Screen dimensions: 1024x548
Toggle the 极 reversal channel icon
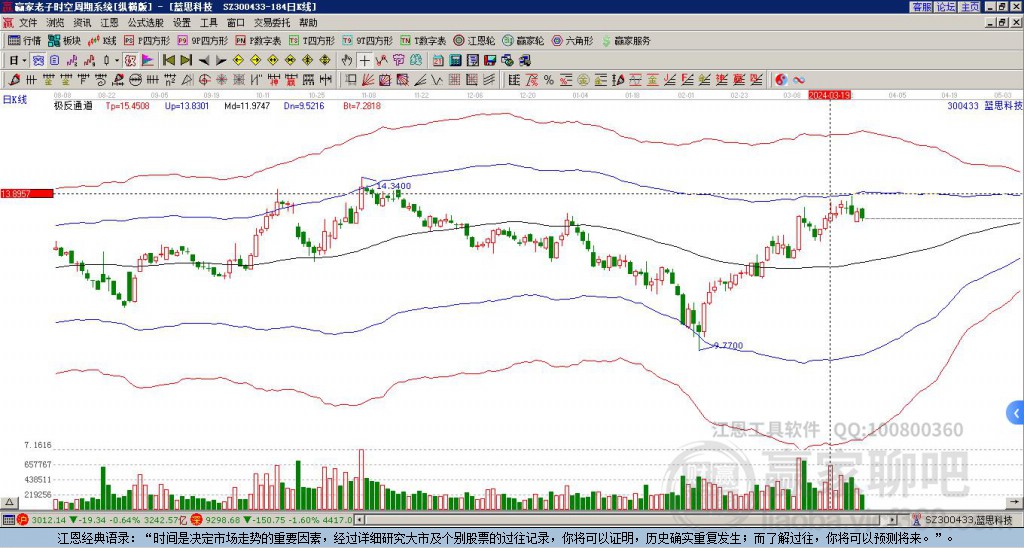click(x=131, y=61)
